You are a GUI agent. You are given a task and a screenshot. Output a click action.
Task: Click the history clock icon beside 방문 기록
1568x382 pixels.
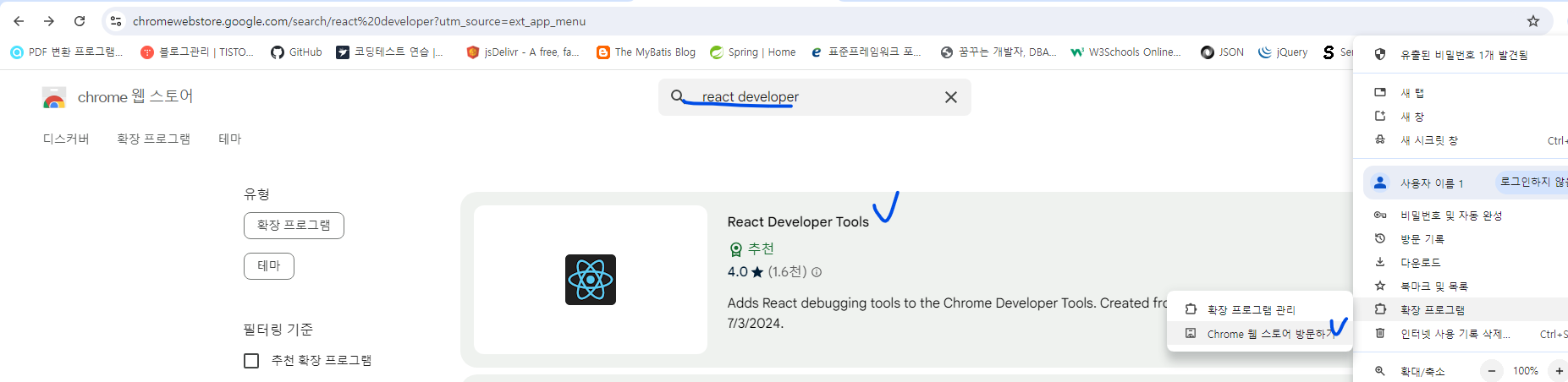(x=1379, y=238)
